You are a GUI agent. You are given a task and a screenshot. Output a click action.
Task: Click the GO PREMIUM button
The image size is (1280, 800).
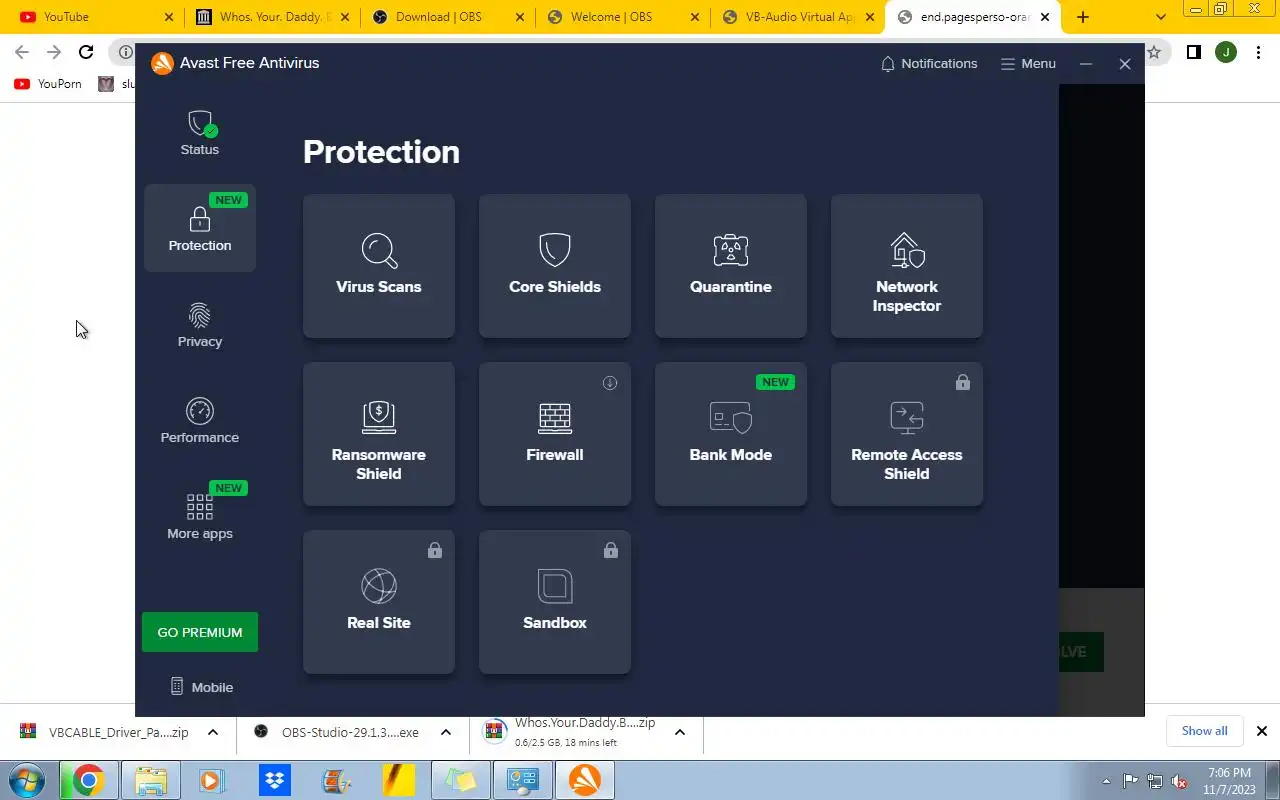(x=200, y=632)
